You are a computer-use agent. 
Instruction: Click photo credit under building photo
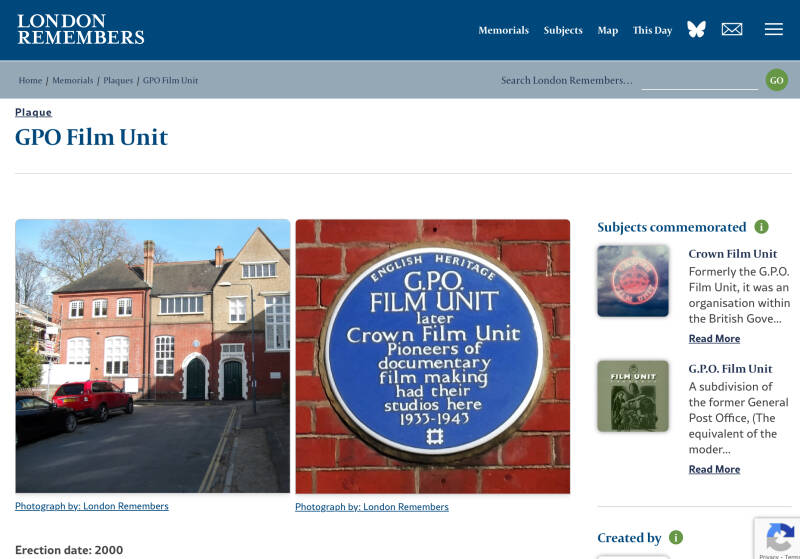[92, 506]
